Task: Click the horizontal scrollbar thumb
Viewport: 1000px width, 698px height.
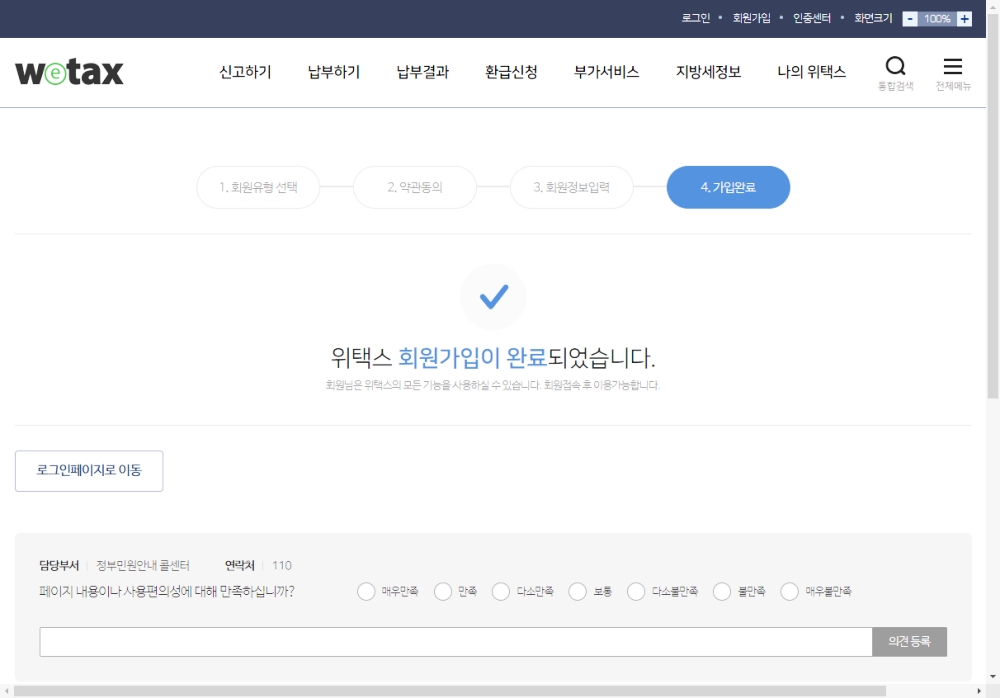Action: (450, 691)
